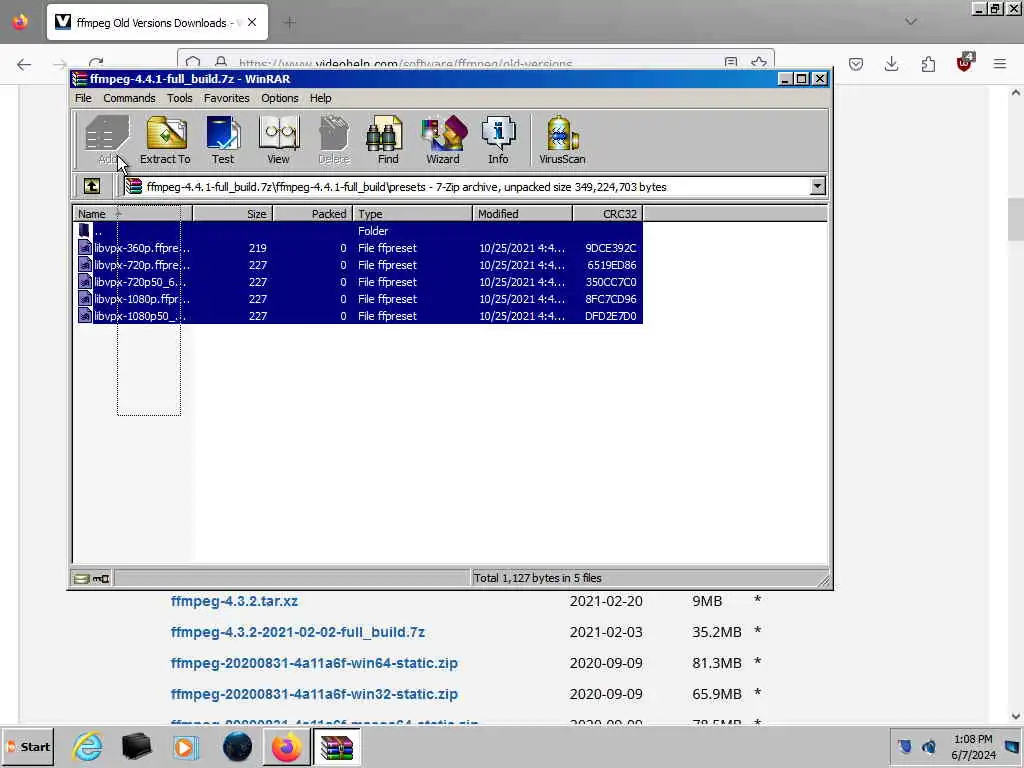Open Windows Media Player from taskbar
1024x768 pixels.
[x=186, y=746]
